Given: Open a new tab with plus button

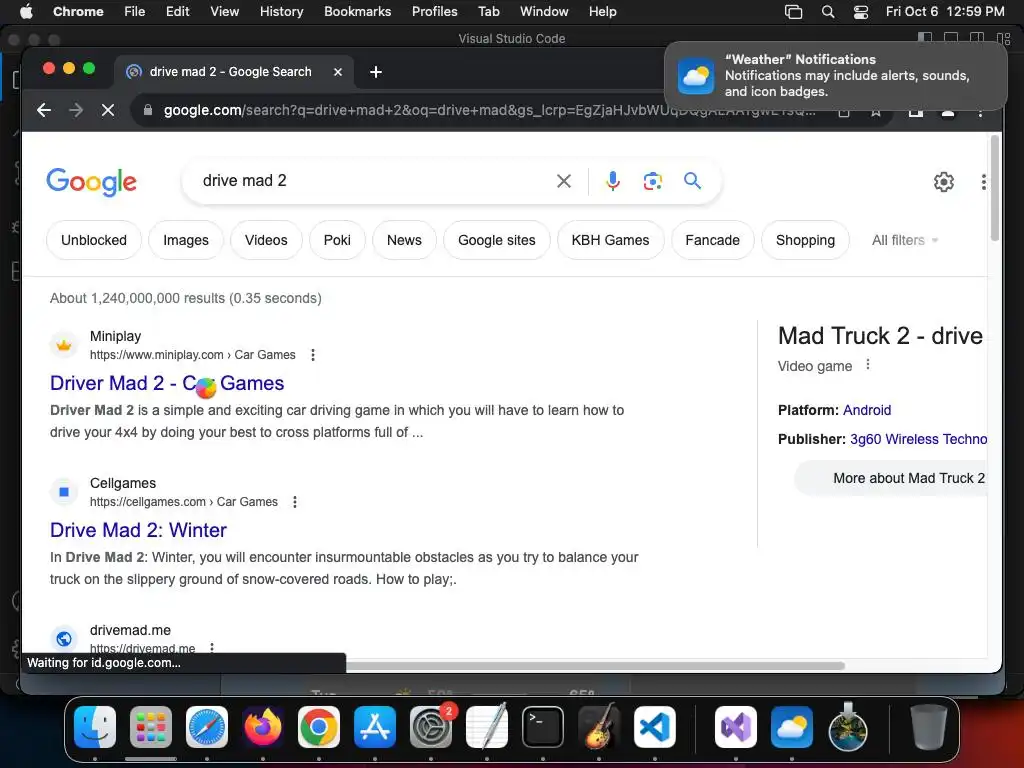Looking at the screenshot, I should point(376,72).
